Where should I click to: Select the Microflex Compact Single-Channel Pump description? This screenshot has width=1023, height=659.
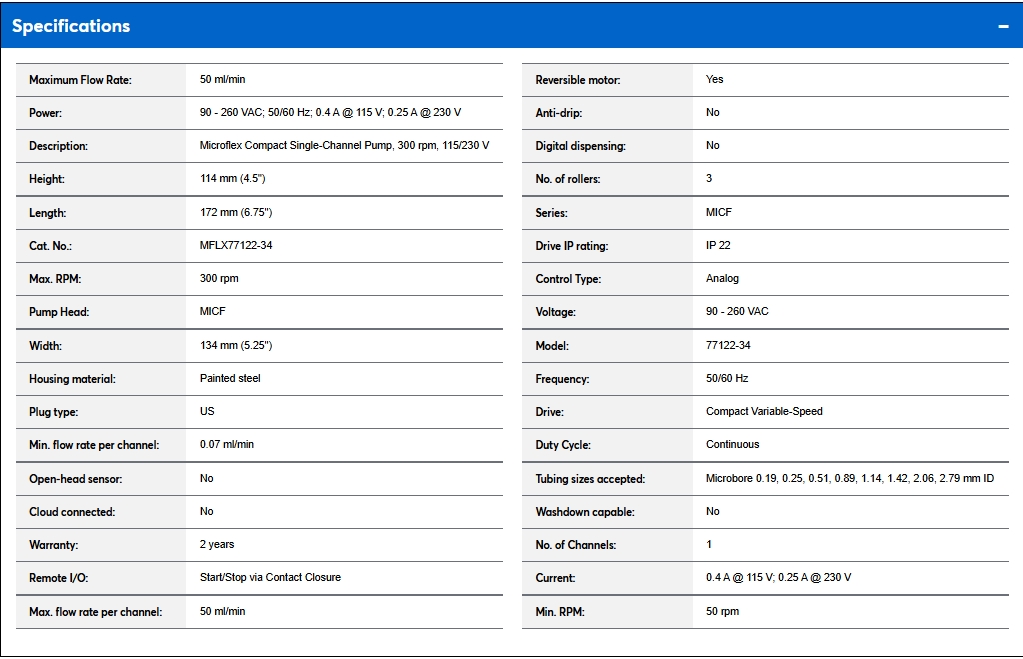pos(344,145)
